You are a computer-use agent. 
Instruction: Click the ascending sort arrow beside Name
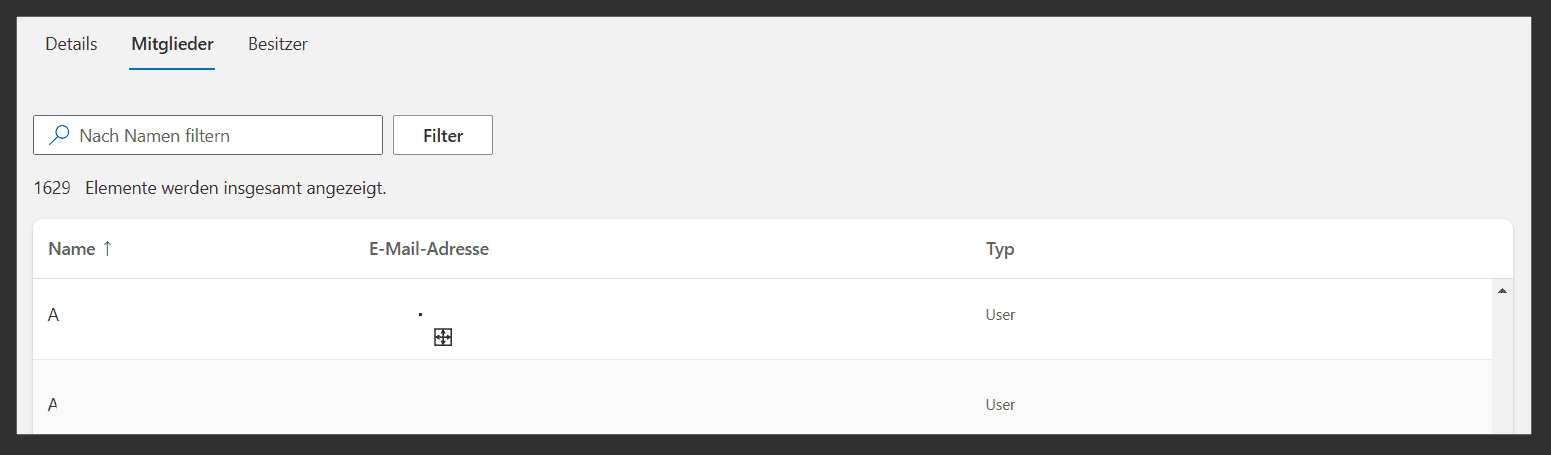pos(107,249)
